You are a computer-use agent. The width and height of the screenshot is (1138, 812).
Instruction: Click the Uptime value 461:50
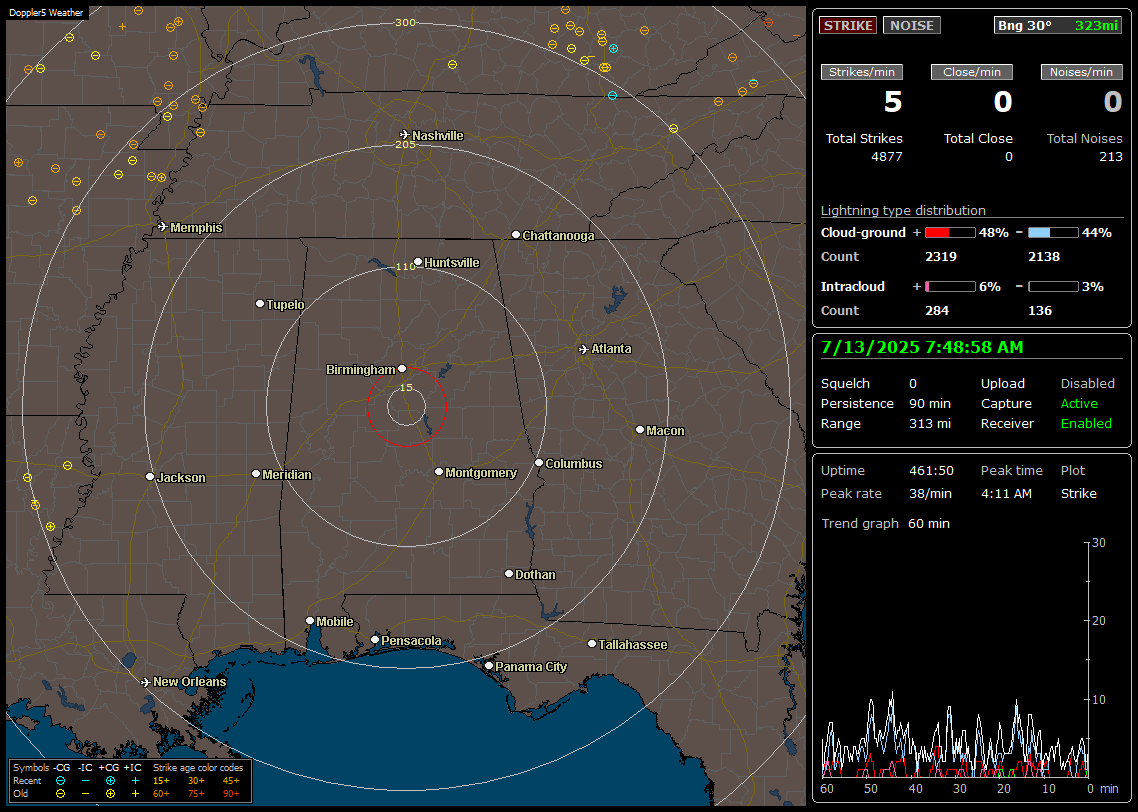(x=931, y=471)
